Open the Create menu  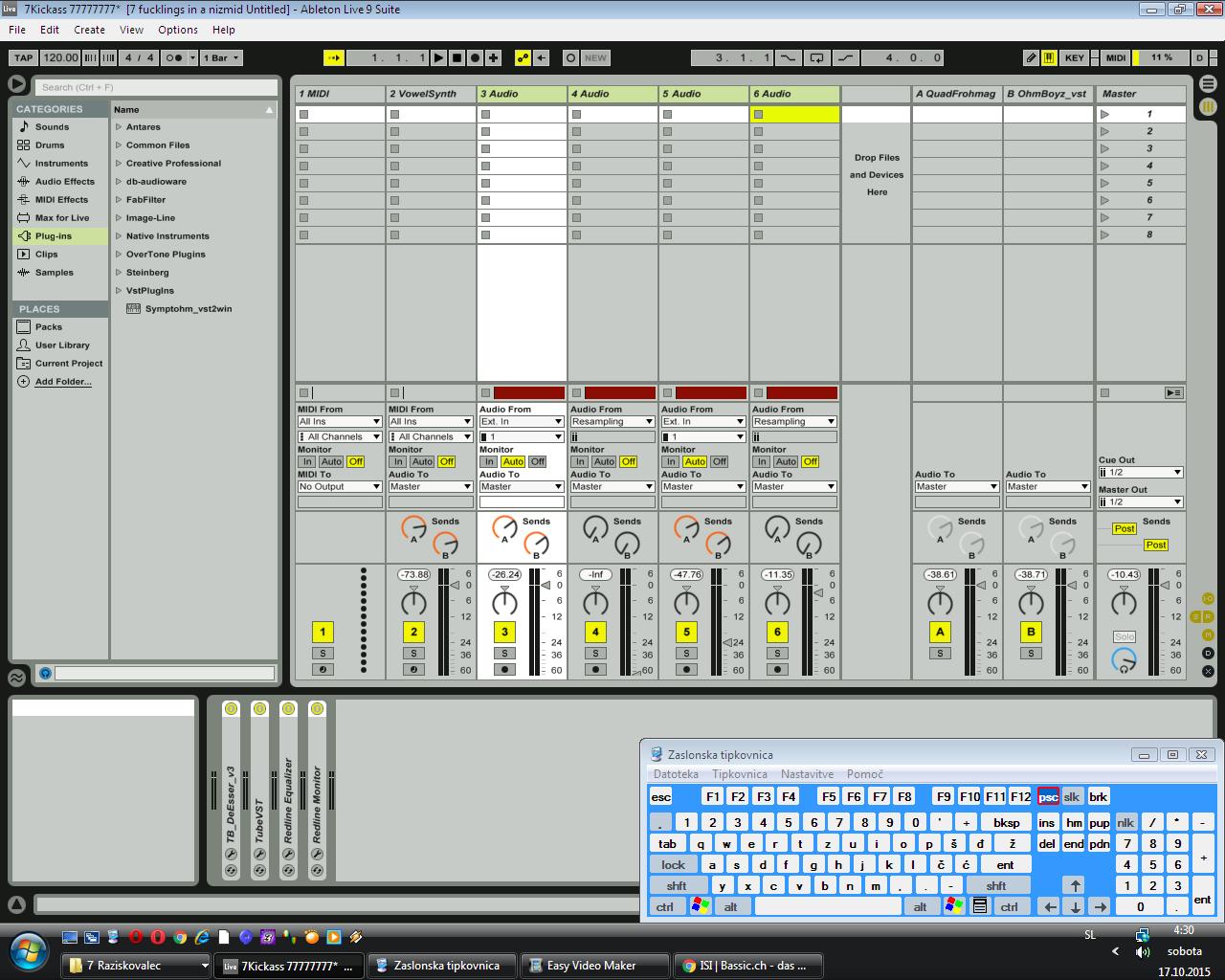(89, 30)
